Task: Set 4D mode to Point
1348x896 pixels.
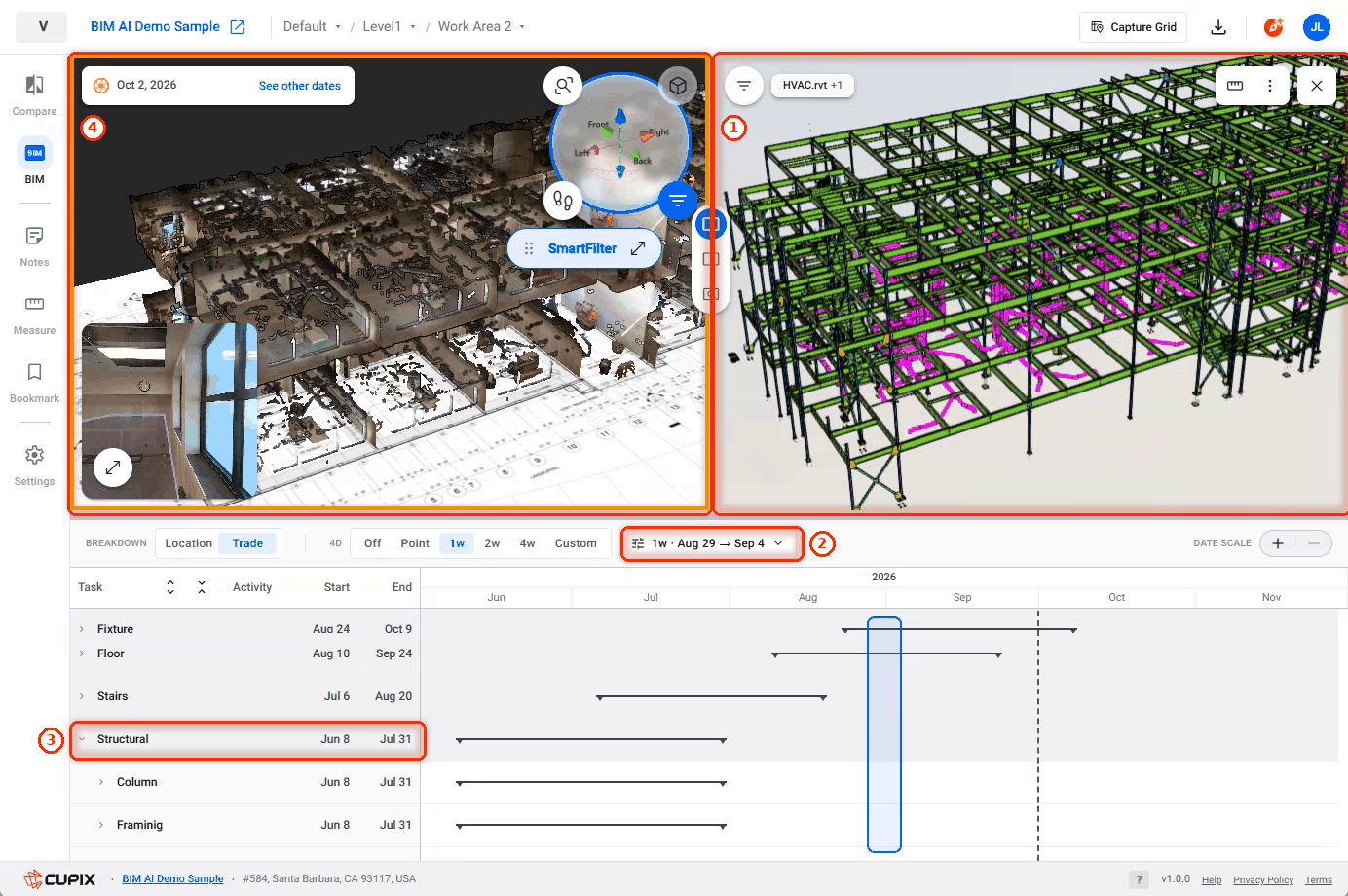Action: click(x=415, y=543)
